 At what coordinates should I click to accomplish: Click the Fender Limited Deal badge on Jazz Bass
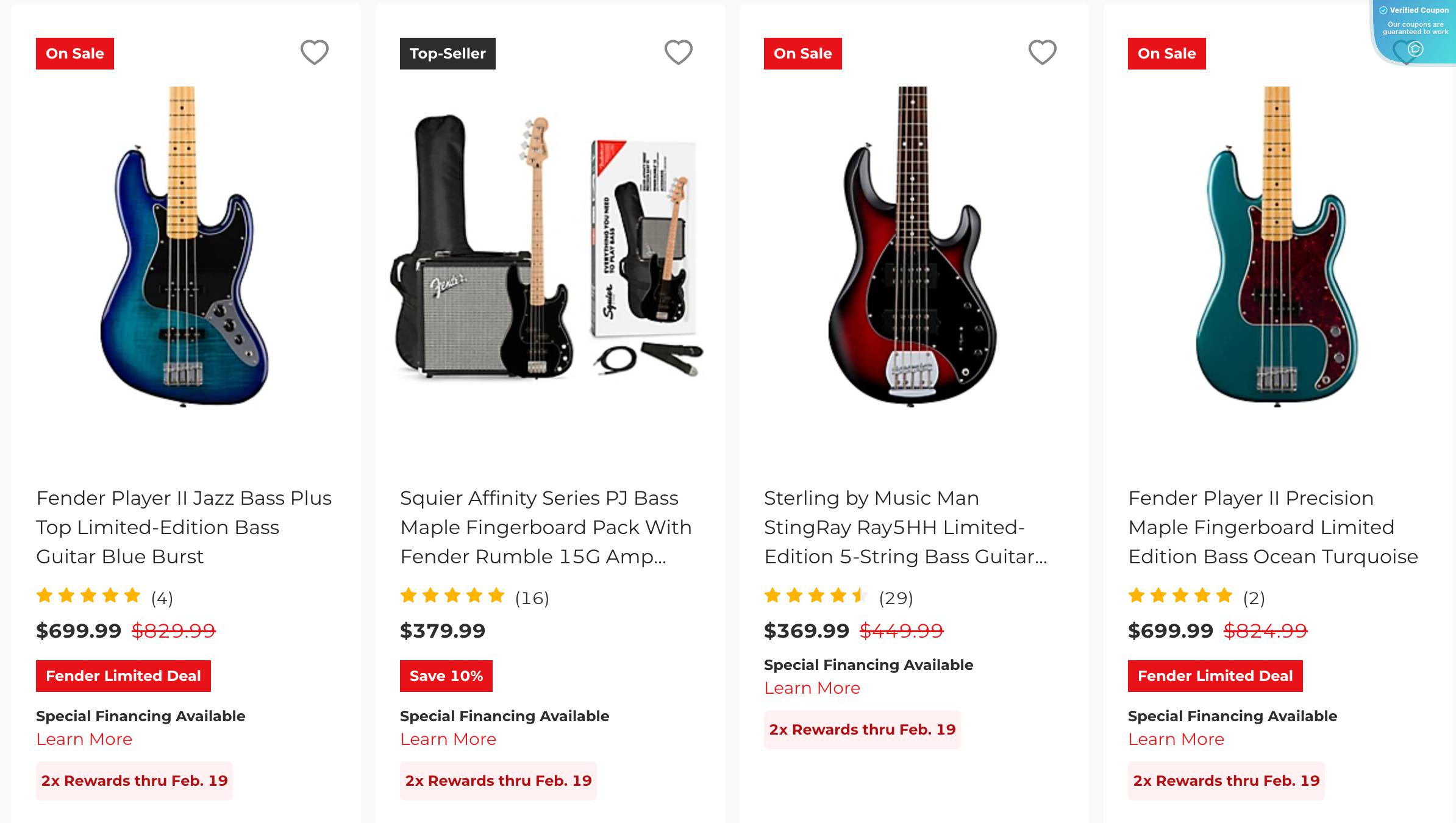(x=123, y=676)
